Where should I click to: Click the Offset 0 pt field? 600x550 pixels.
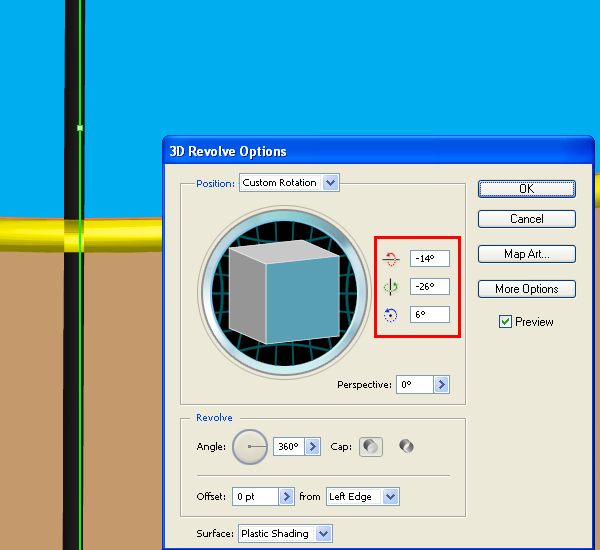pyautogui.click(x=255, y=496)
